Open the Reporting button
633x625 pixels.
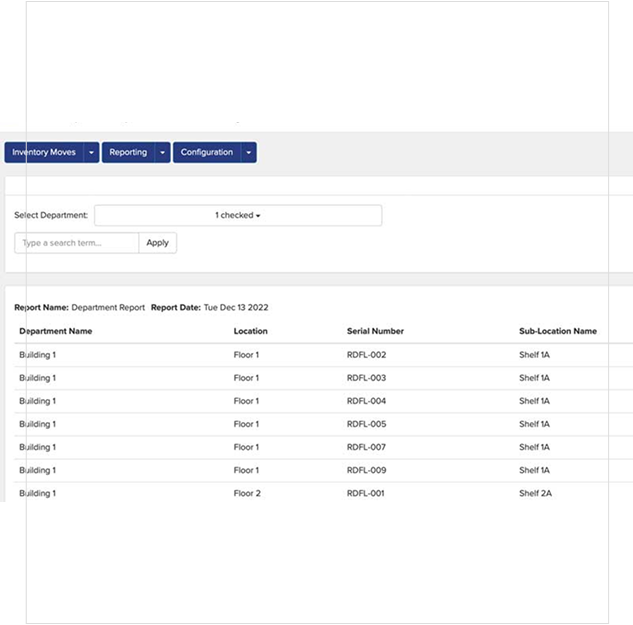[128, 152]
